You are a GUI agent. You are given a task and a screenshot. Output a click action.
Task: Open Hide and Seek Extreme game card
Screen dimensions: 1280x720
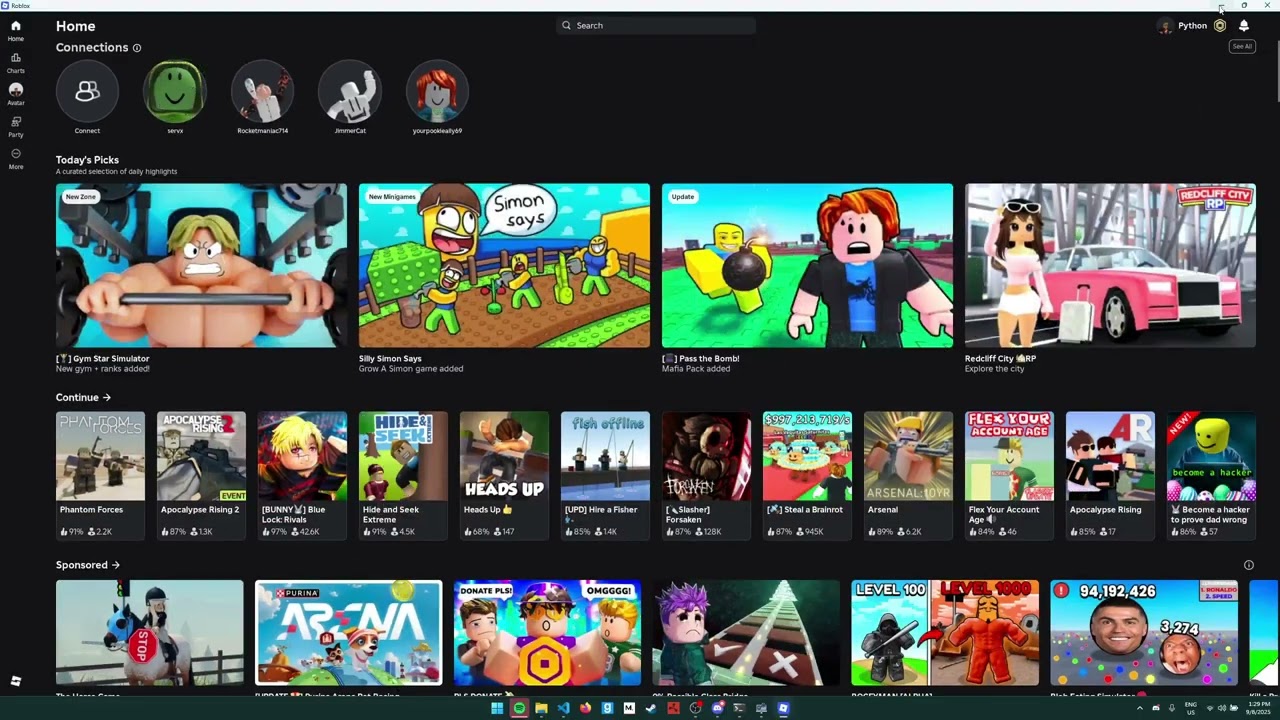point(403,475)
